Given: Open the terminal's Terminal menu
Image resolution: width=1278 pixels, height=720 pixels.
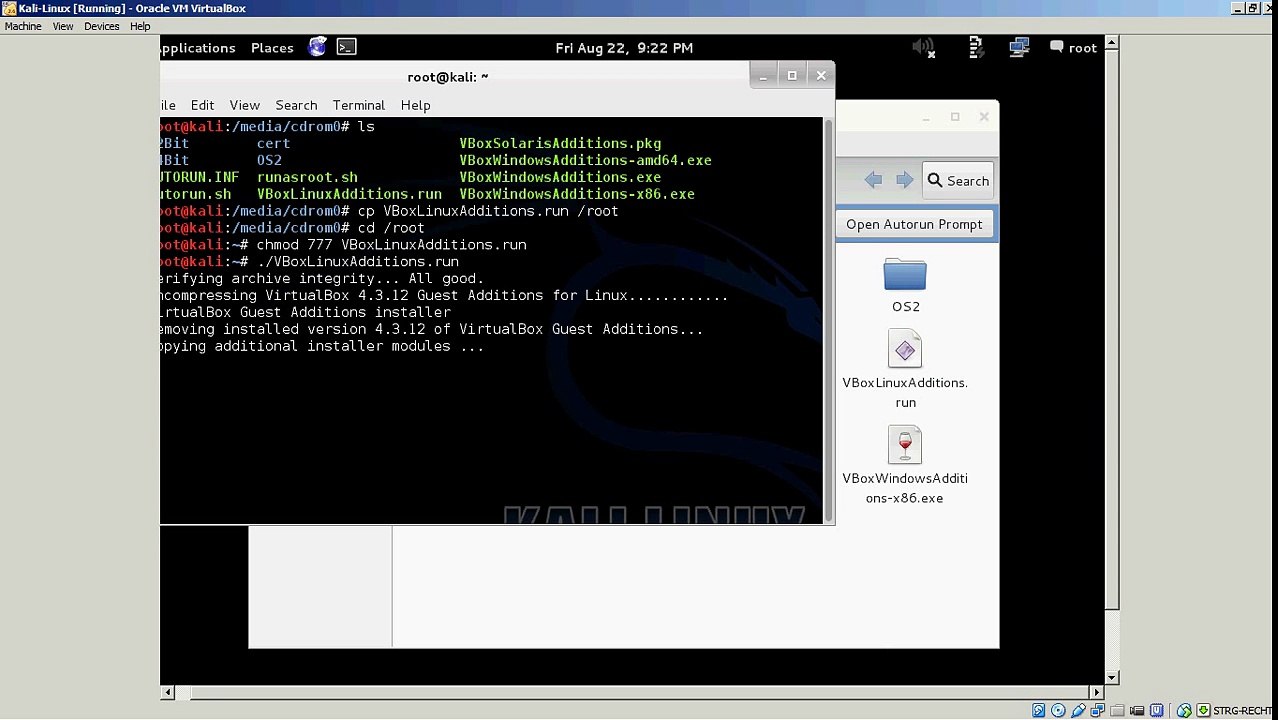Looking at the screenshot, I should pos(358,105).
